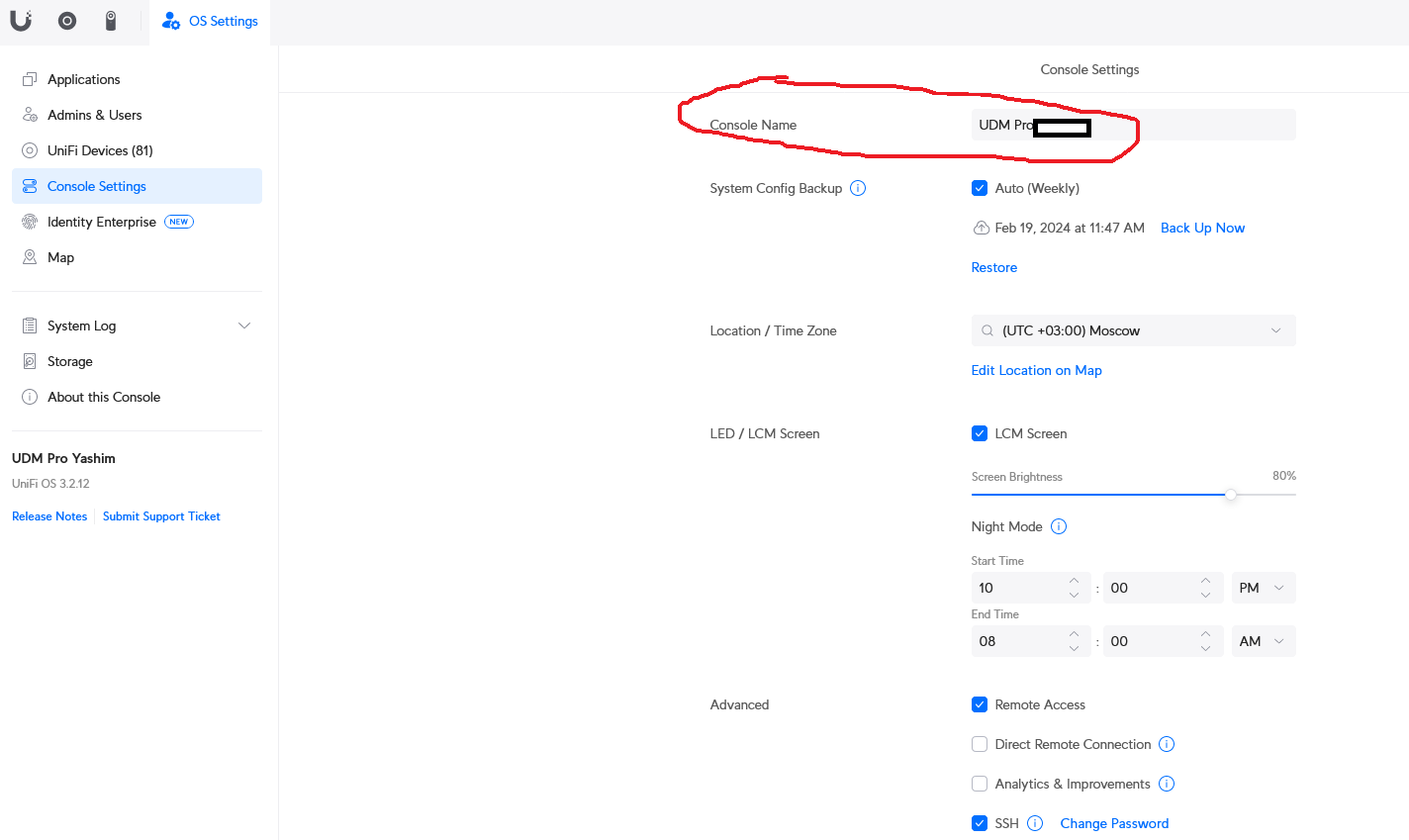Screen dimensions: 1409x840
Task: Click the cloud backup icon
Action: tap(981, 228)
